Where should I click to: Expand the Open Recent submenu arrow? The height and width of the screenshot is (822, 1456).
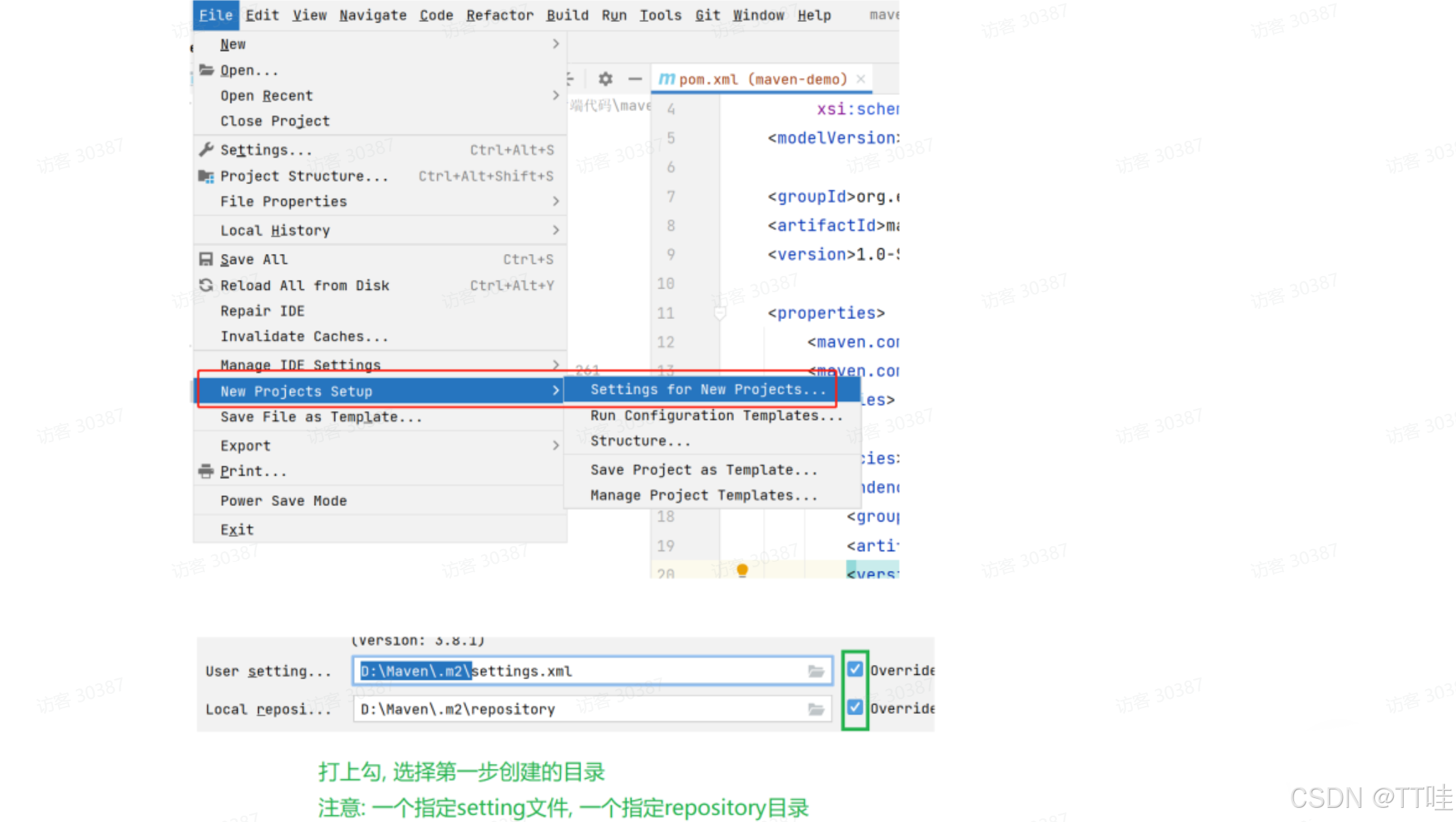click(556, 95)
